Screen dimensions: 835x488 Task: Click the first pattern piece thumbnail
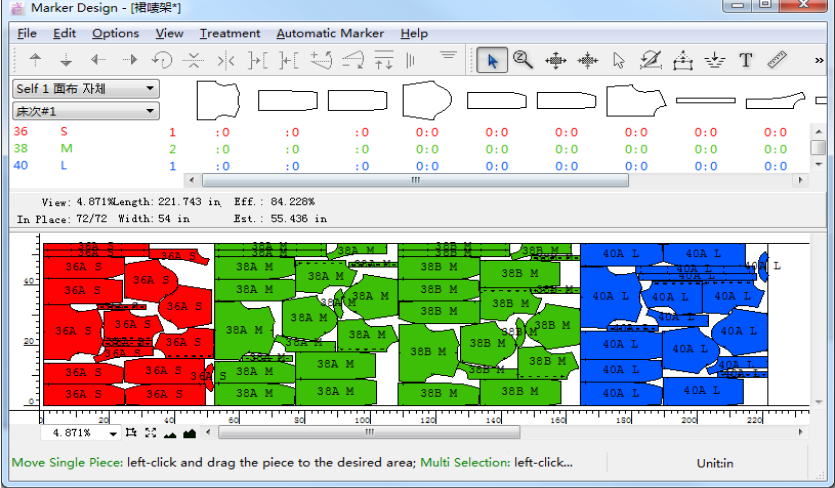coord(218,100)
